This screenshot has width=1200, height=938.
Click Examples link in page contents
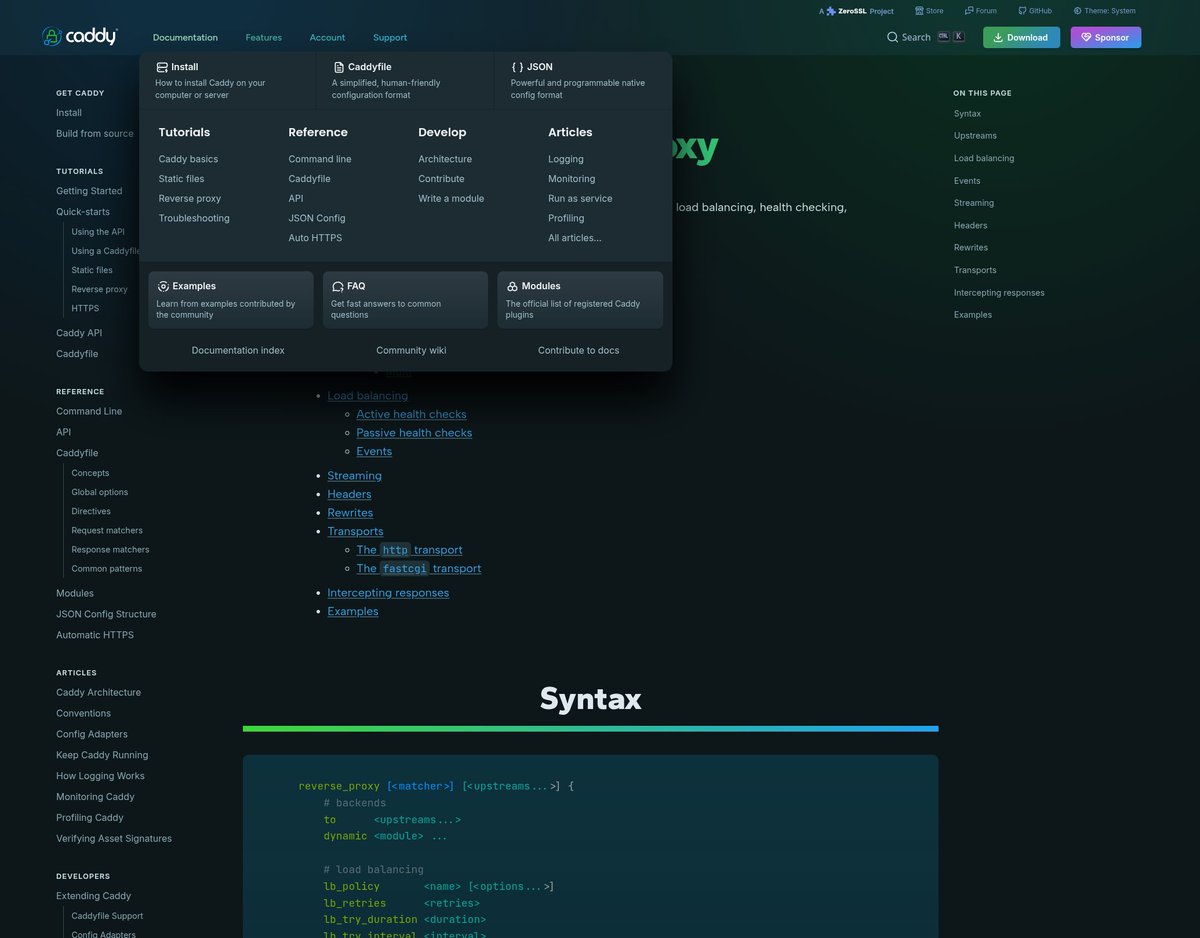click(x=353, y=611)
